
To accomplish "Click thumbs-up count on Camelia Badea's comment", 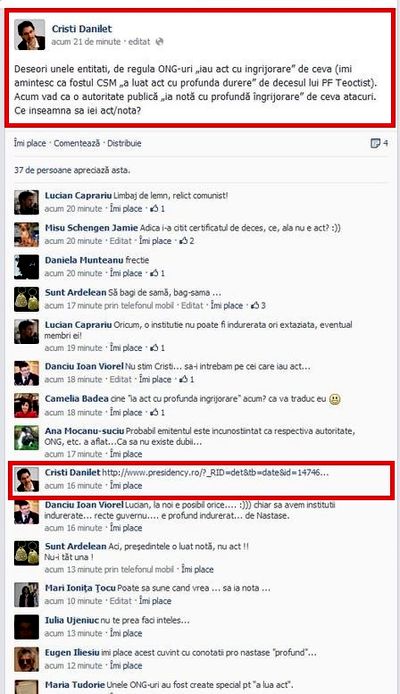I will point(158,413).
